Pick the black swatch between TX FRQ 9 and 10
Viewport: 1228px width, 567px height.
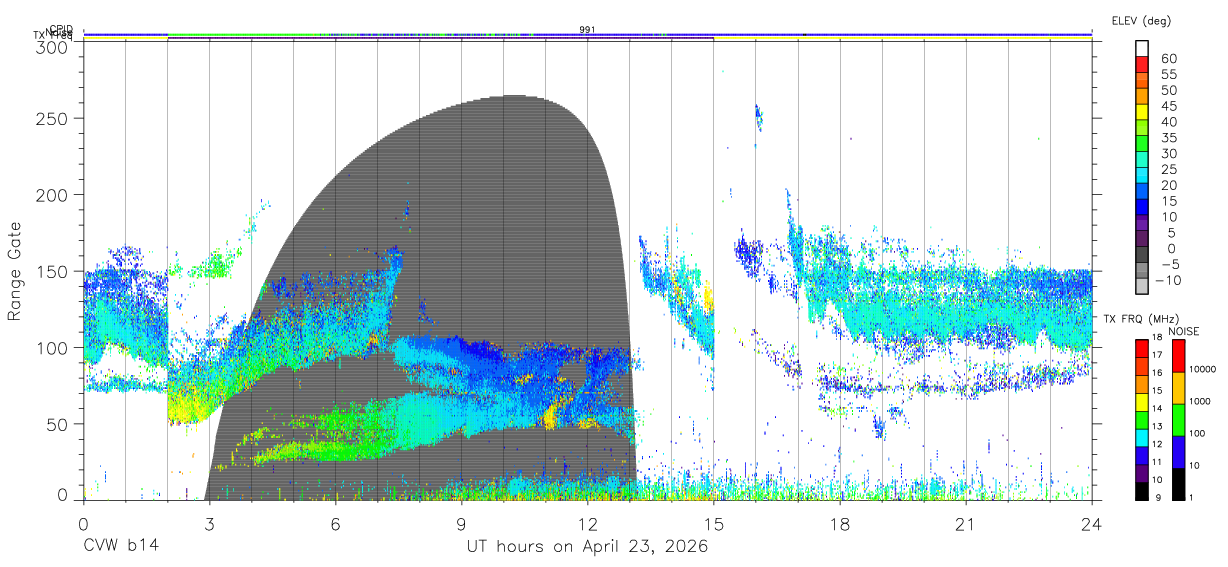[x=1141, y=490]
